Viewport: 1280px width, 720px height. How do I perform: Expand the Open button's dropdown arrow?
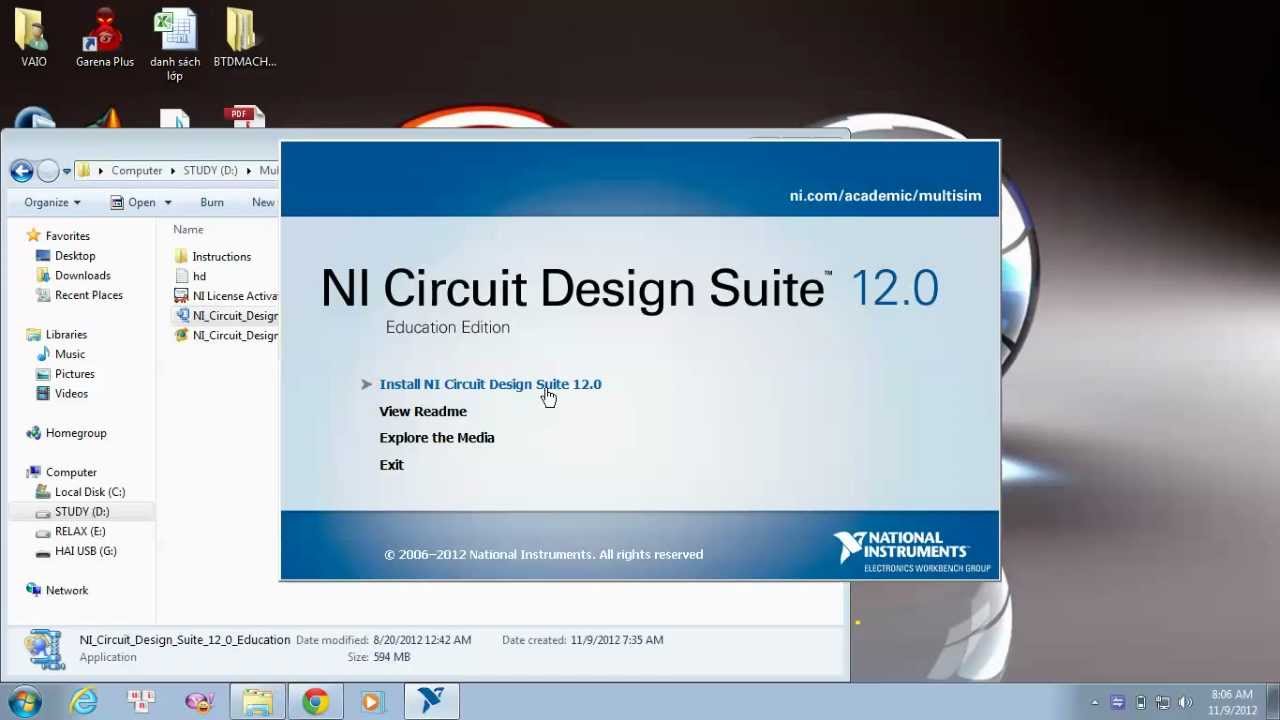click(168, 202)
